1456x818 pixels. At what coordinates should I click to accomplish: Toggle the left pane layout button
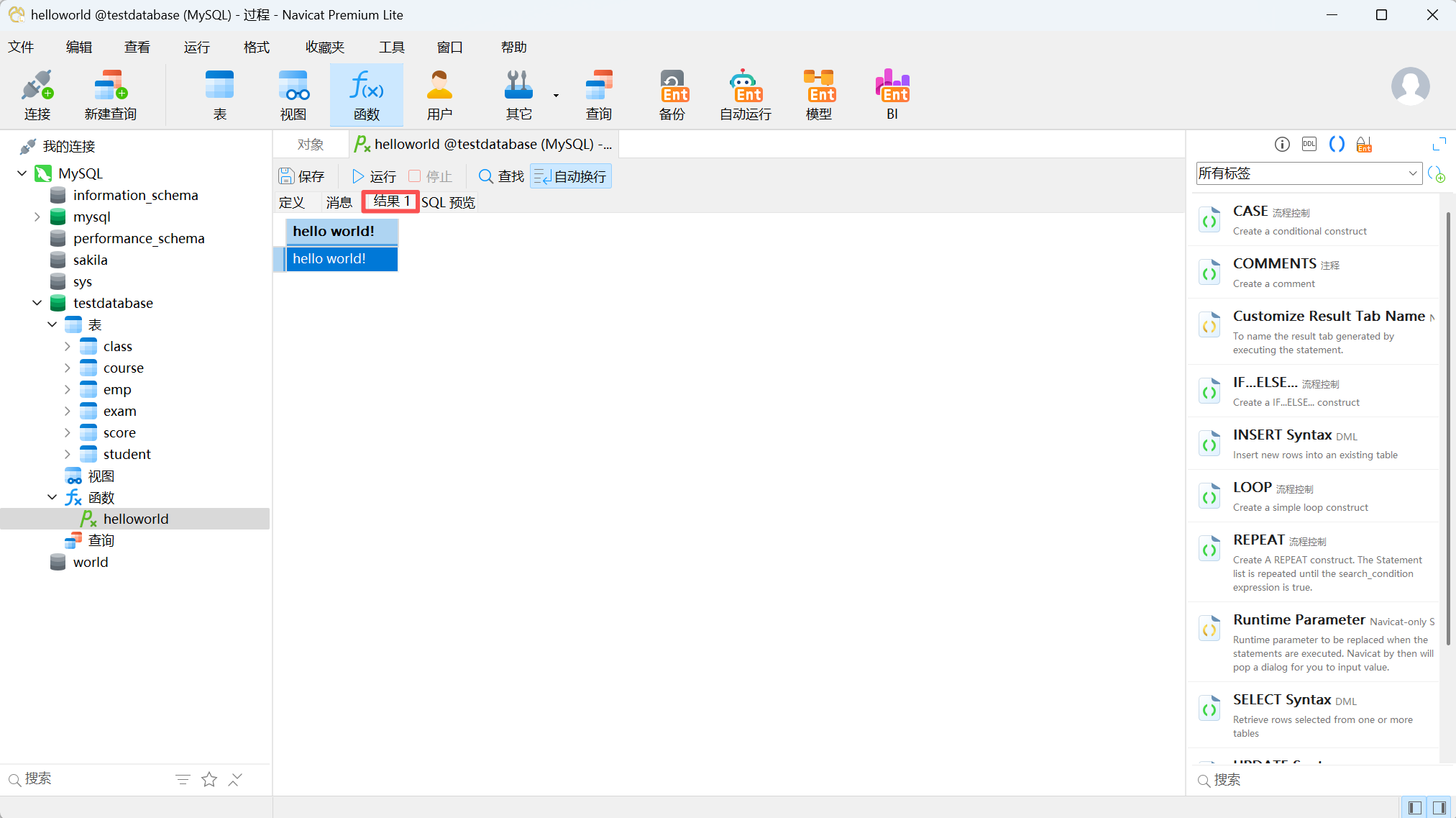1414,807
